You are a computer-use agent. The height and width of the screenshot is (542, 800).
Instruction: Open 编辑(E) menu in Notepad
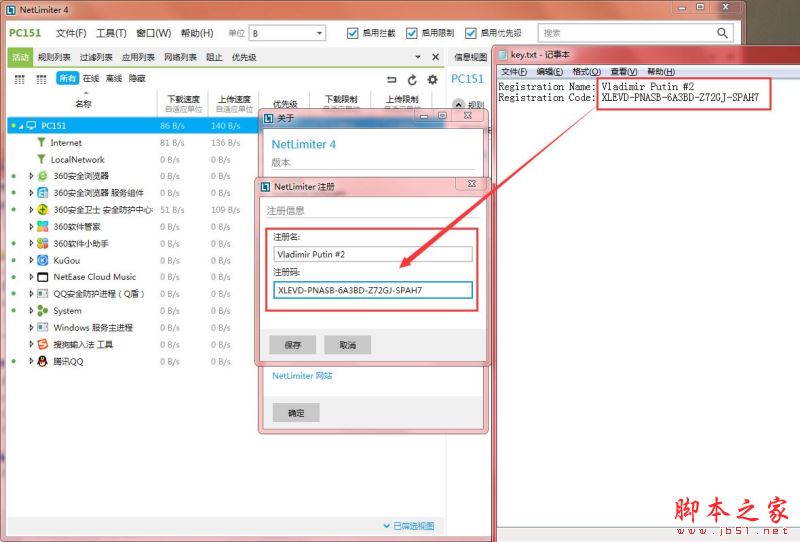(x=549, y=71)
